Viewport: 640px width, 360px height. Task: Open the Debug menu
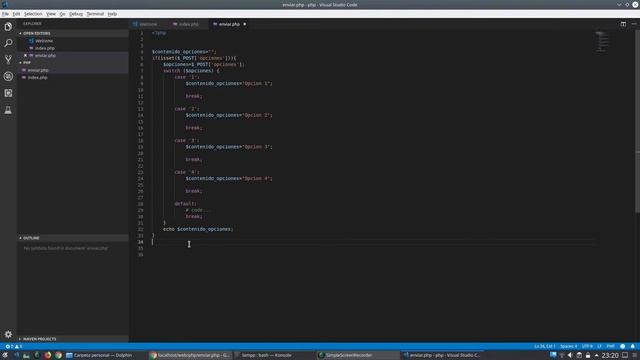click(76, 14)
